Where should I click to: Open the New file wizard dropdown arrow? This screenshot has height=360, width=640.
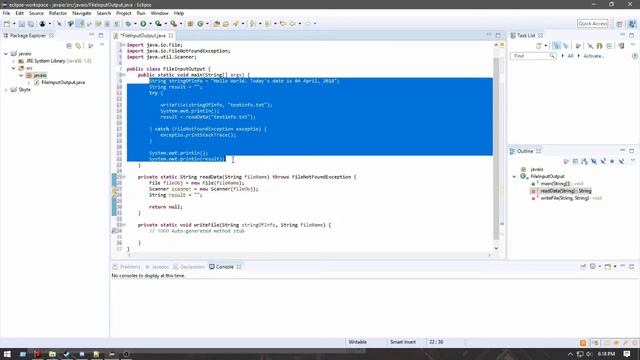point(13,24)
